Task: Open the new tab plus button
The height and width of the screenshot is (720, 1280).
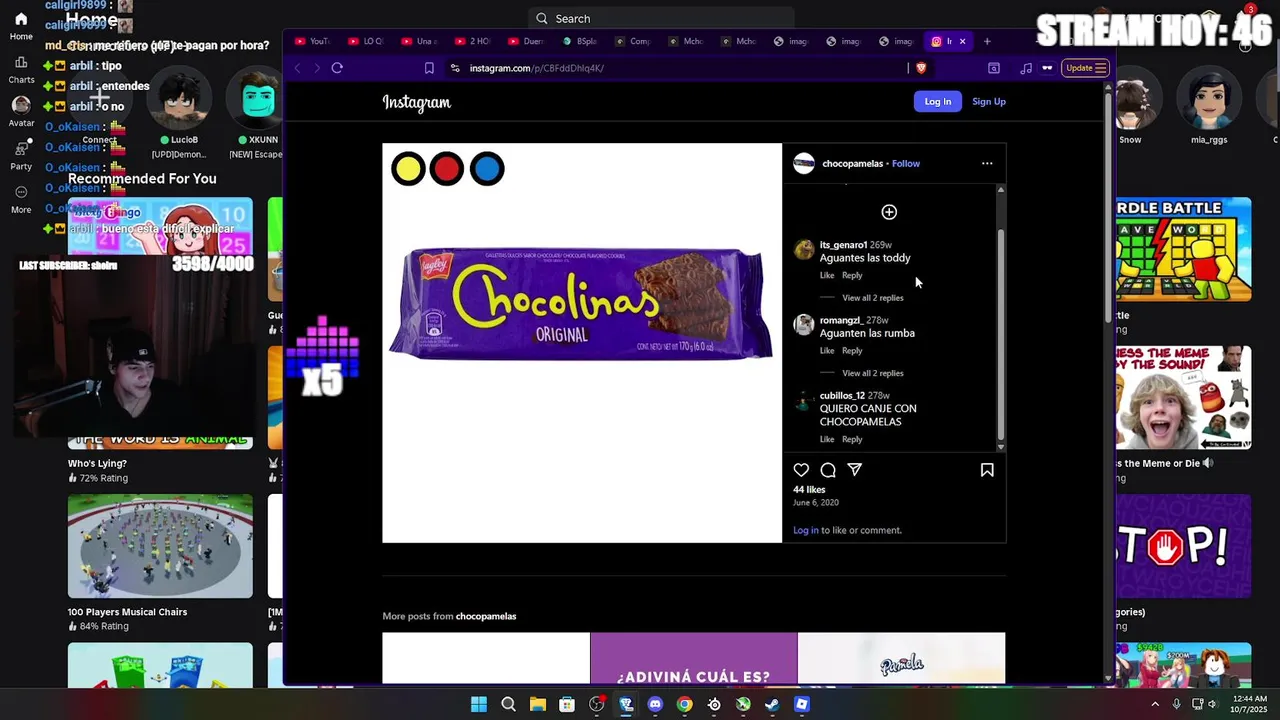Action: click(987, 41)
